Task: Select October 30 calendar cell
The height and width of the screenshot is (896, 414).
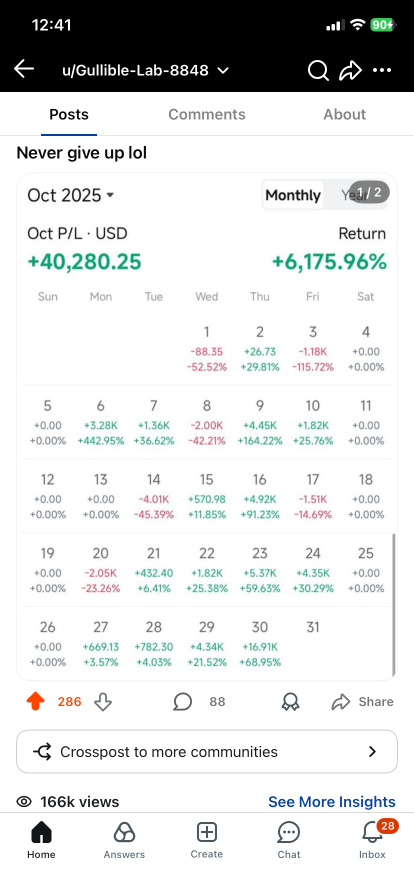Action: [260, 644]
